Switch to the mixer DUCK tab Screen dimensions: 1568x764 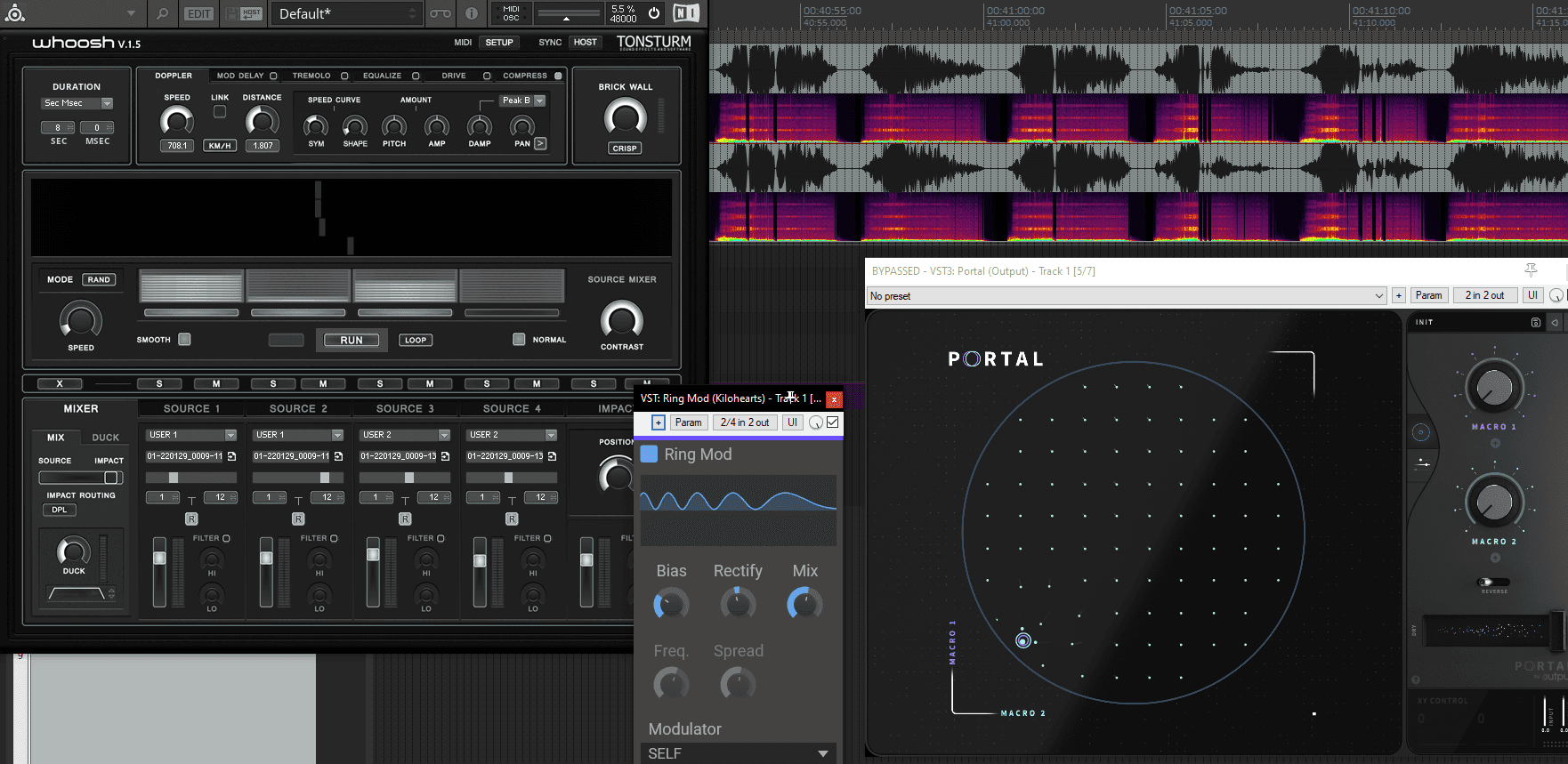(x=105, y=438)
